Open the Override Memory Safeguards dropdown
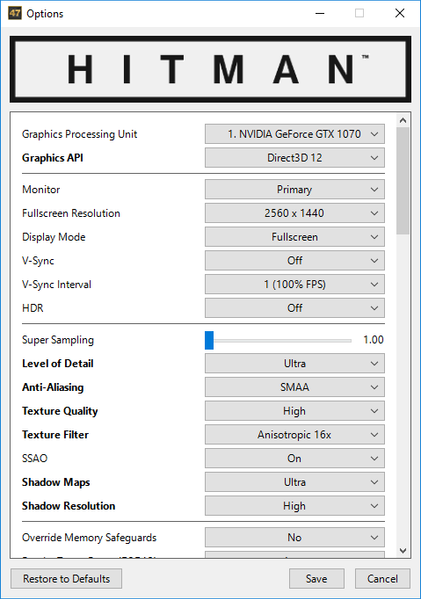 (295, 537)
